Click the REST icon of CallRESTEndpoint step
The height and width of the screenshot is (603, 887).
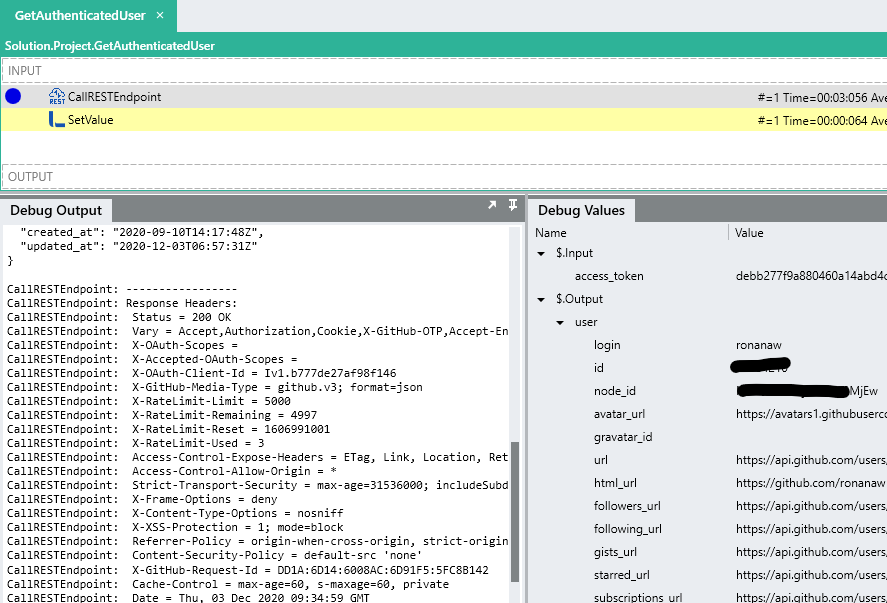pos(57,97)
